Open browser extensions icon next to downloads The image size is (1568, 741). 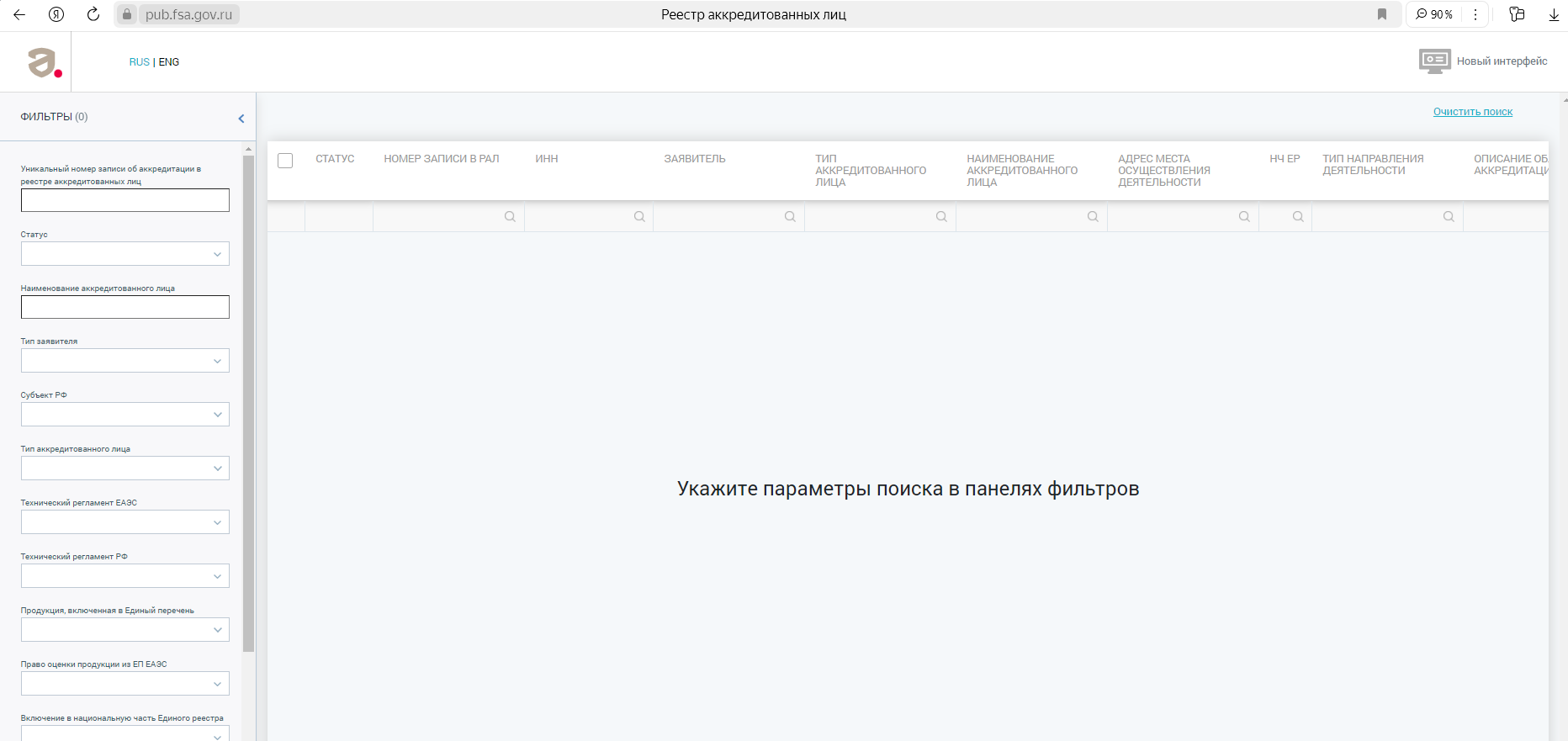click(1517, 14)
